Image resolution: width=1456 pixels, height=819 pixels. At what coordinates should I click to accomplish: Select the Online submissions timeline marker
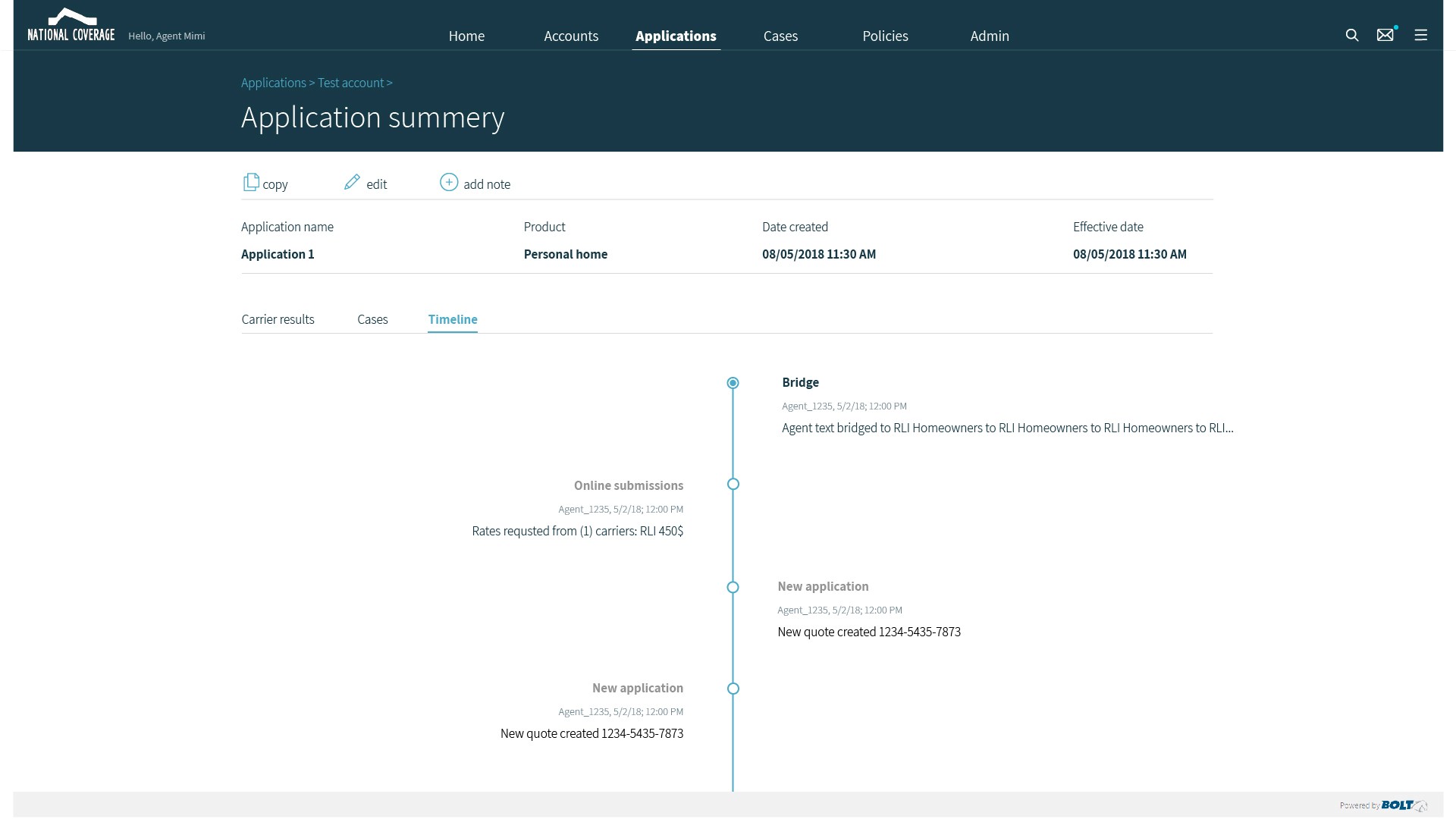tap(733, 484)
